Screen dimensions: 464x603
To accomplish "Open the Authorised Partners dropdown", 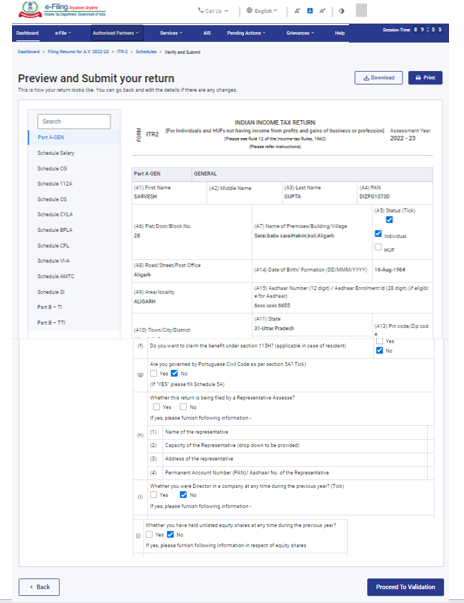I will [115, 33].
